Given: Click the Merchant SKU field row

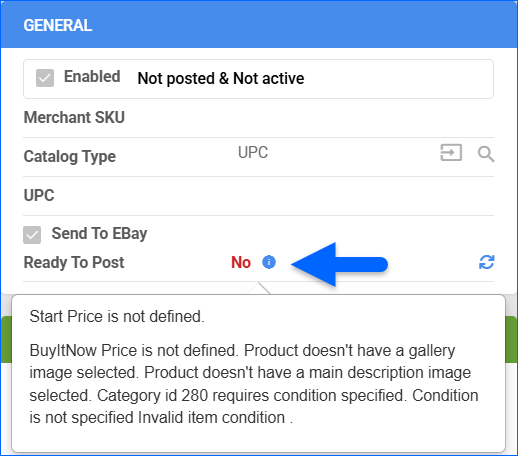Looking at the screenshot, I should click(258, 118).
